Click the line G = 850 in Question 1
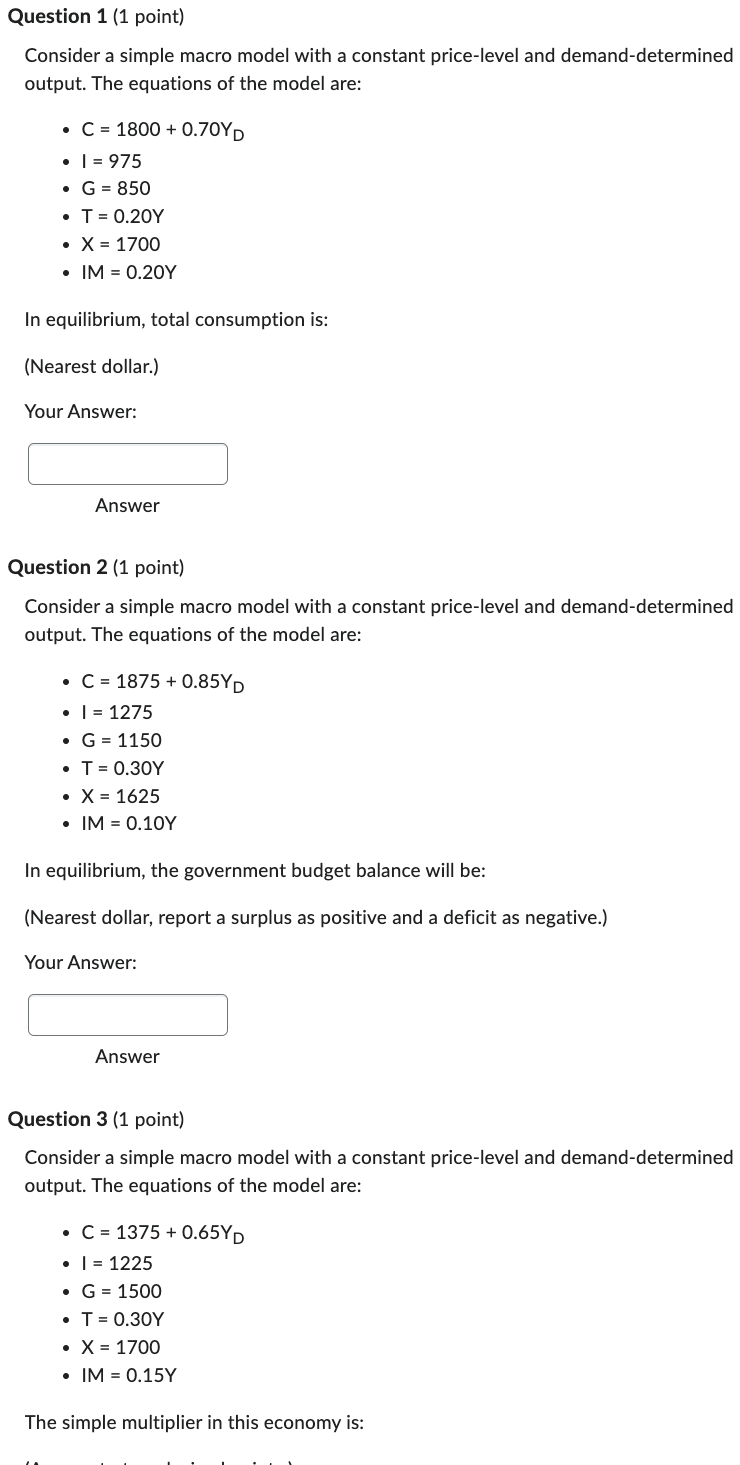Screen dimensions: 740x1465 point(114,188)
